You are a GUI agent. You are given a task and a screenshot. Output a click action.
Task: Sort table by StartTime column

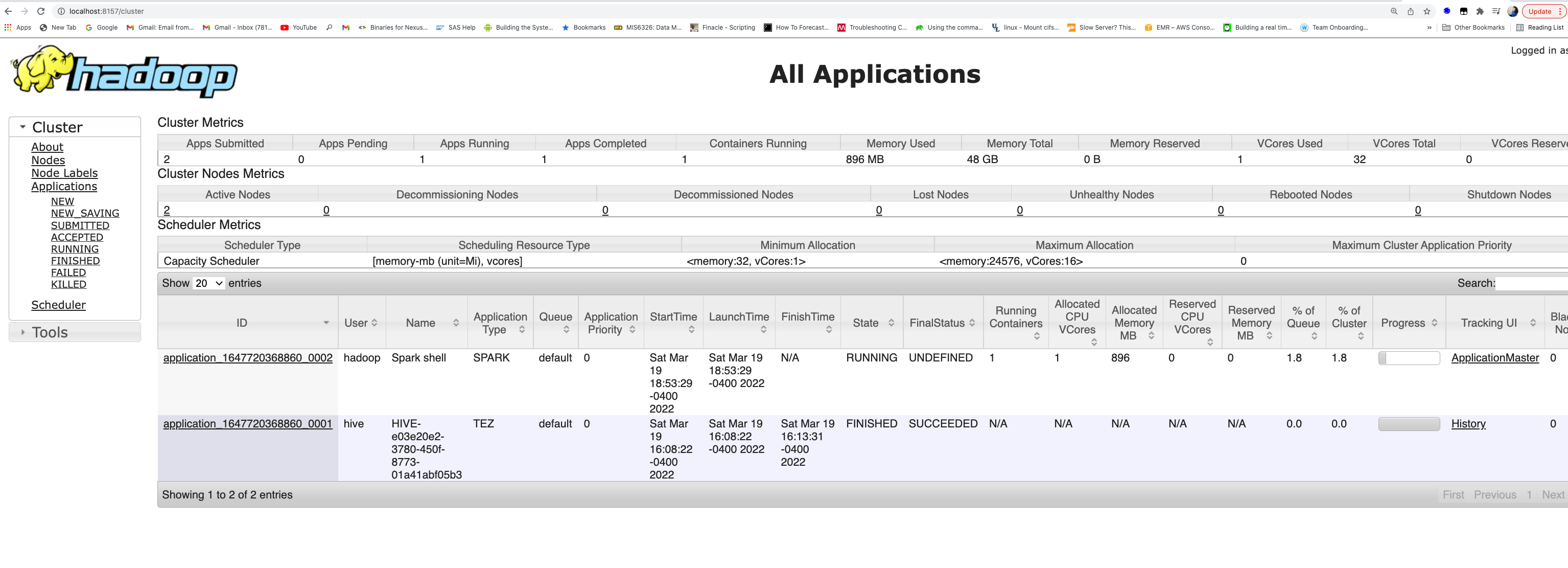point(673,323)
